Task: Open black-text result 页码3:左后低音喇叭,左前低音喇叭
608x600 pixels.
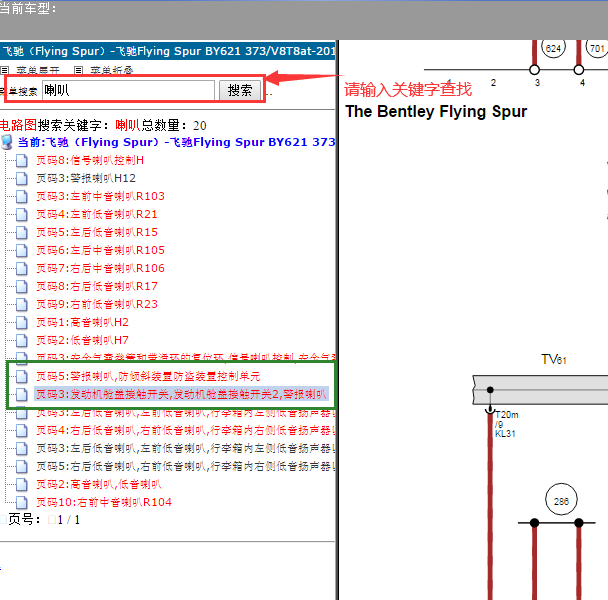Action: click(186, 448)
